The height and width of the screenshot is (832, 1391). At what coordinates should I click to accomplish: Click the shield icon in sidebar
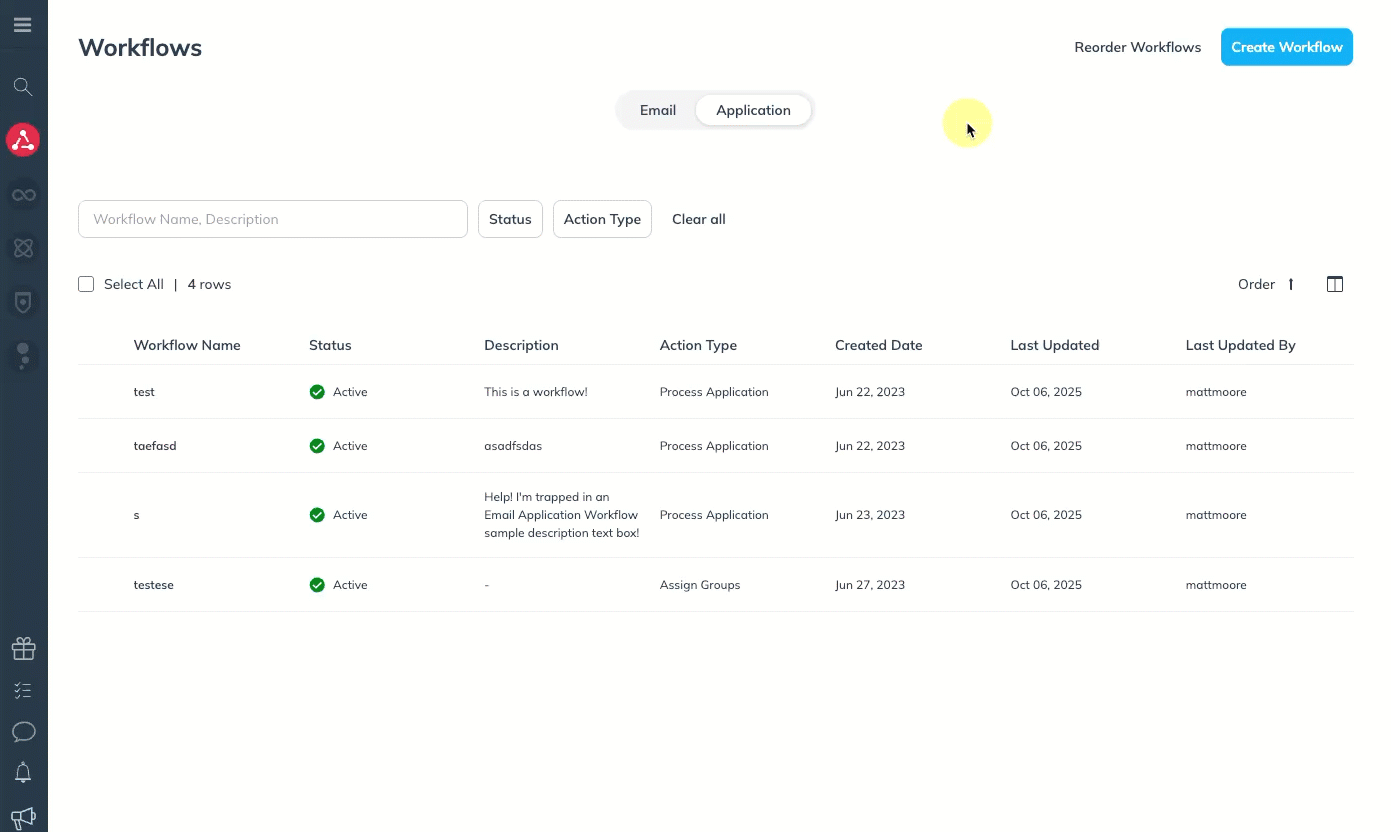(x=23, y=301)
